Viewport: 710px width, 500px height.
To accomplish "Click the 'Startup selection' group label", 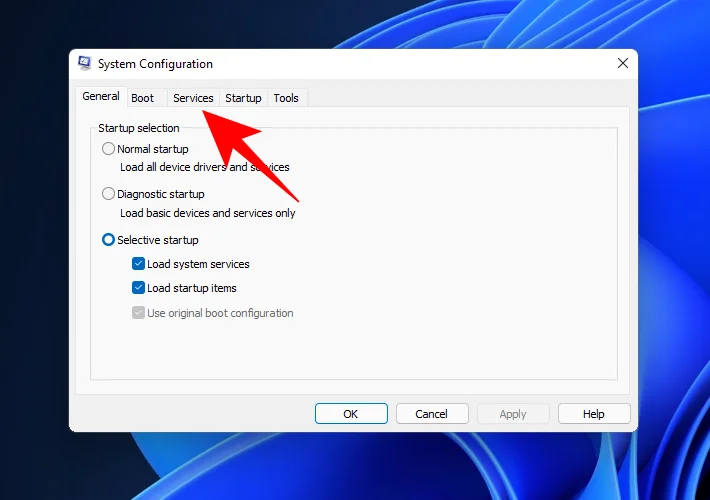I will [139, 128].
